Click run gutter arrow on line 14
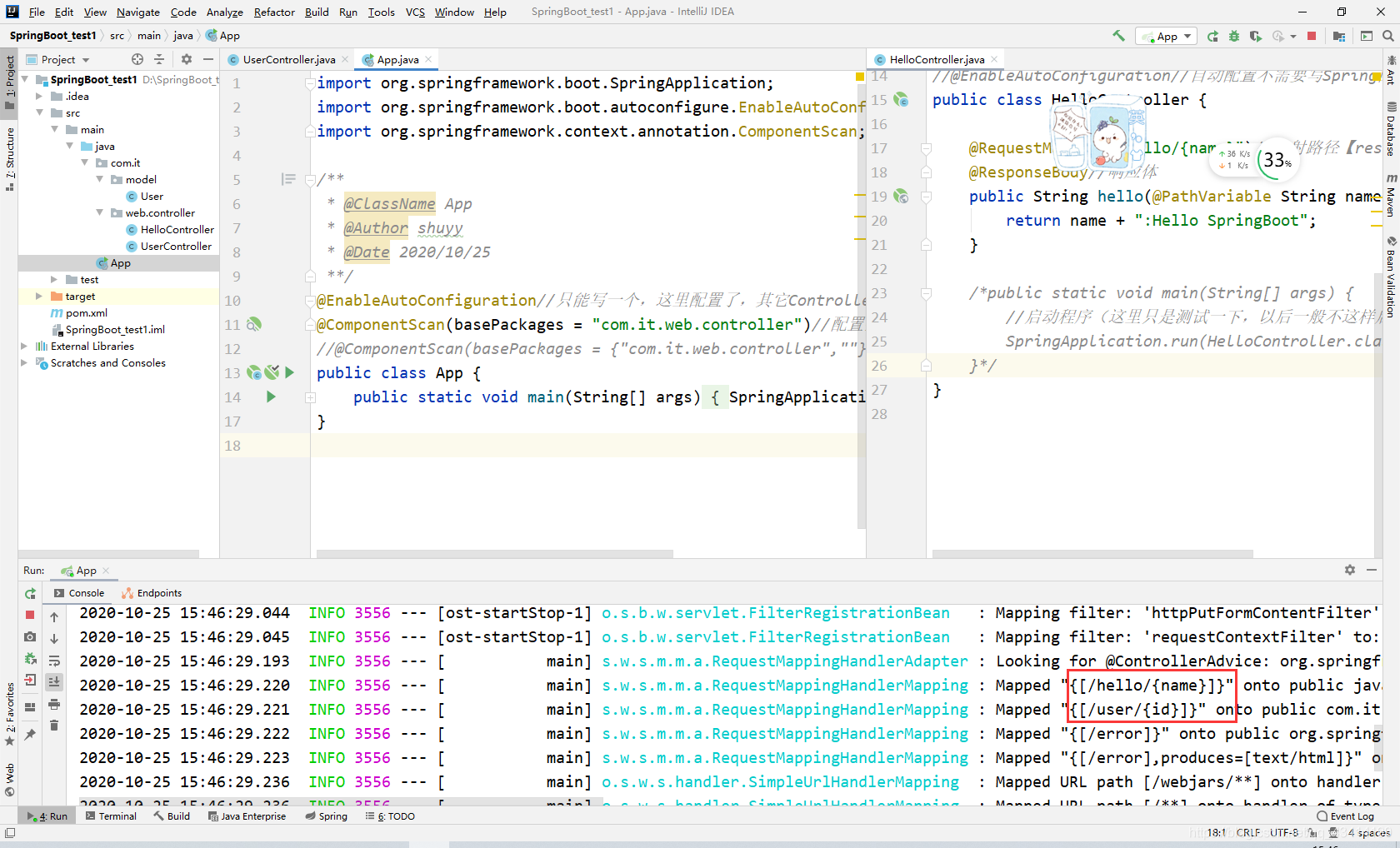 pos(271,397)
